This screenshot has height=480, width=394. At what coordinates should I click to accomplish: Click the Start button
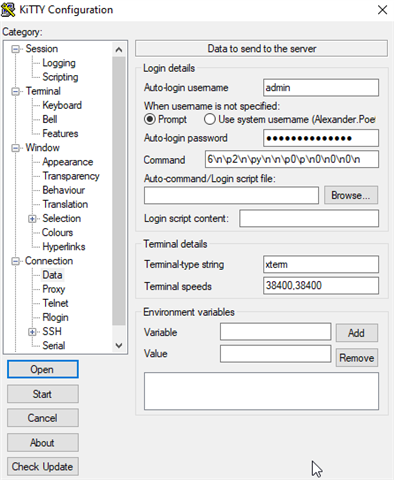[43, 394]
